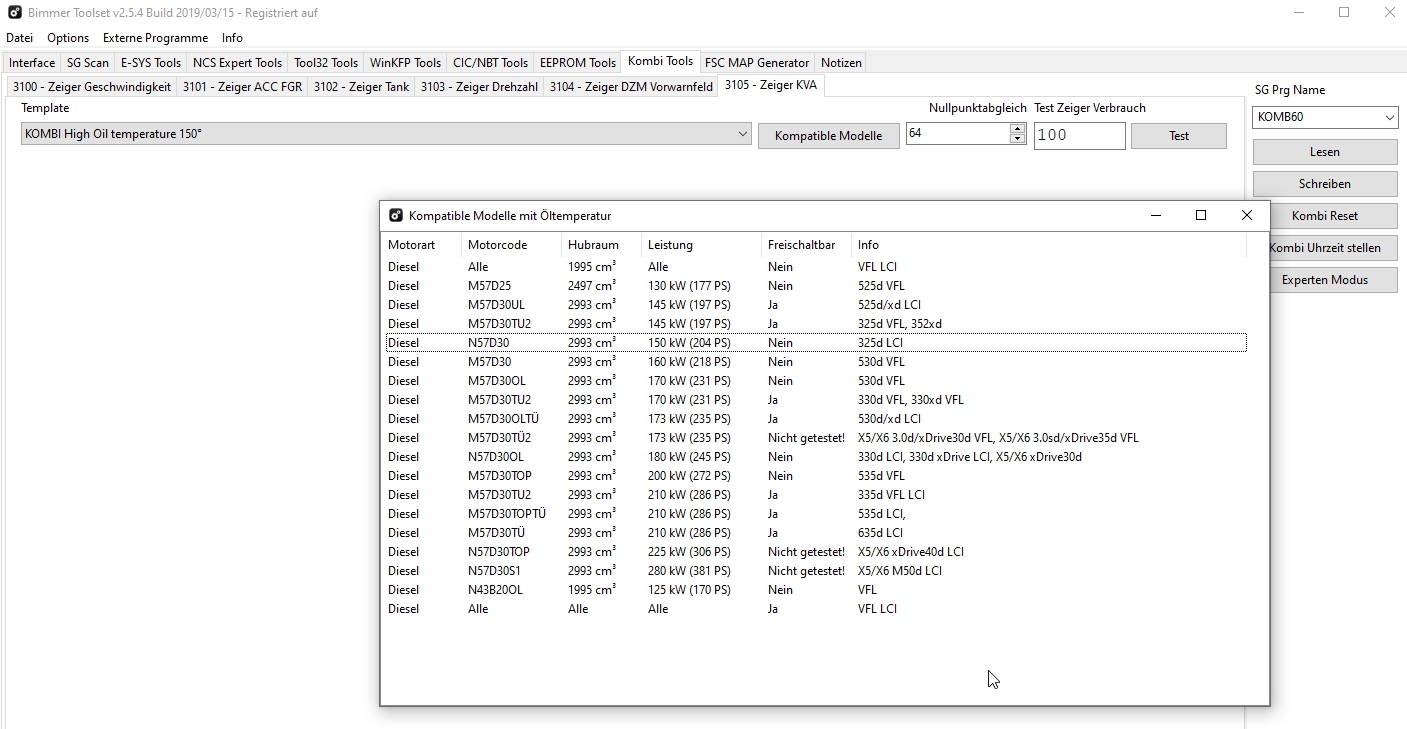
Task: Select the M57D30TOP row
Action: [x=816, y=476]
